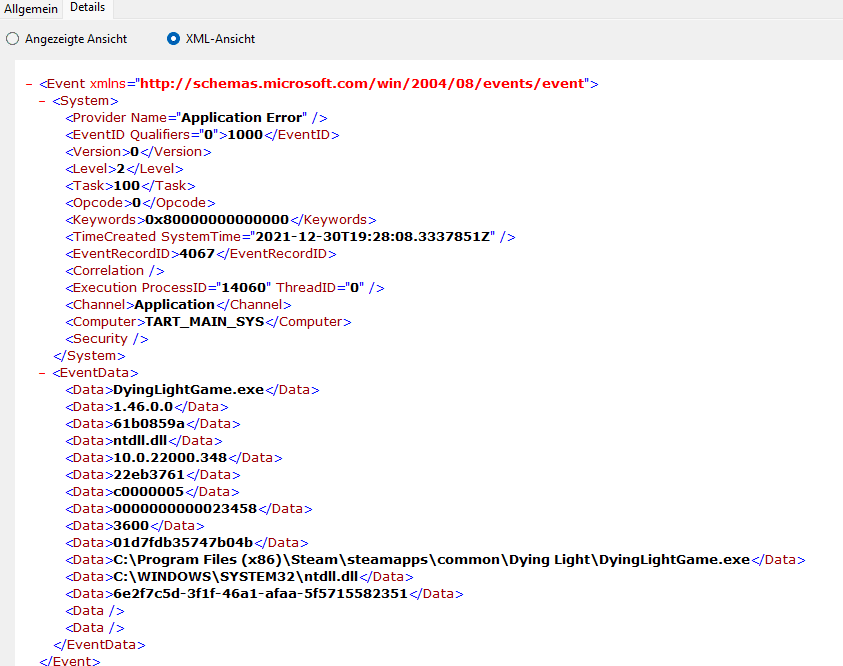The width and height of the screenshot is (843, 666).
Task: Collapse the EventData node
Action: 42,373
